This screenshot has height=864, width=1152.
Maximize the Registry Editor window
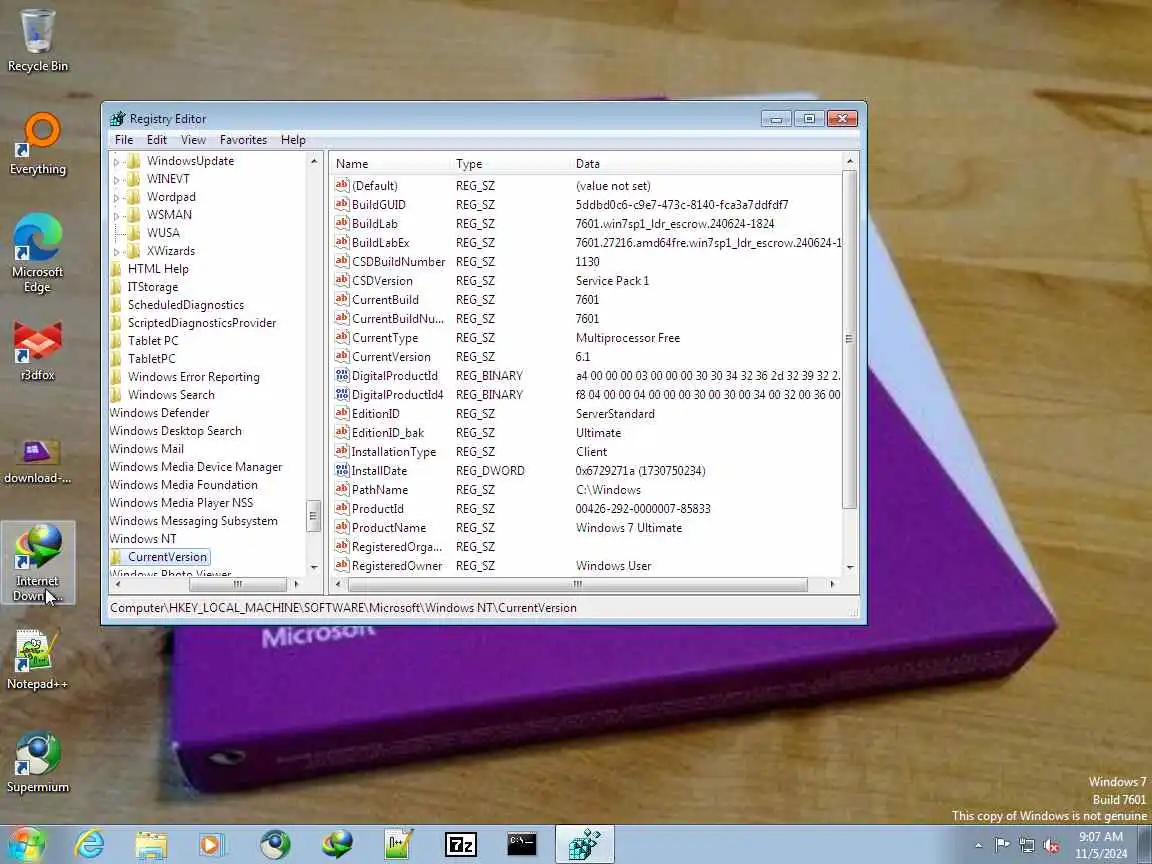tap(809, 119)
